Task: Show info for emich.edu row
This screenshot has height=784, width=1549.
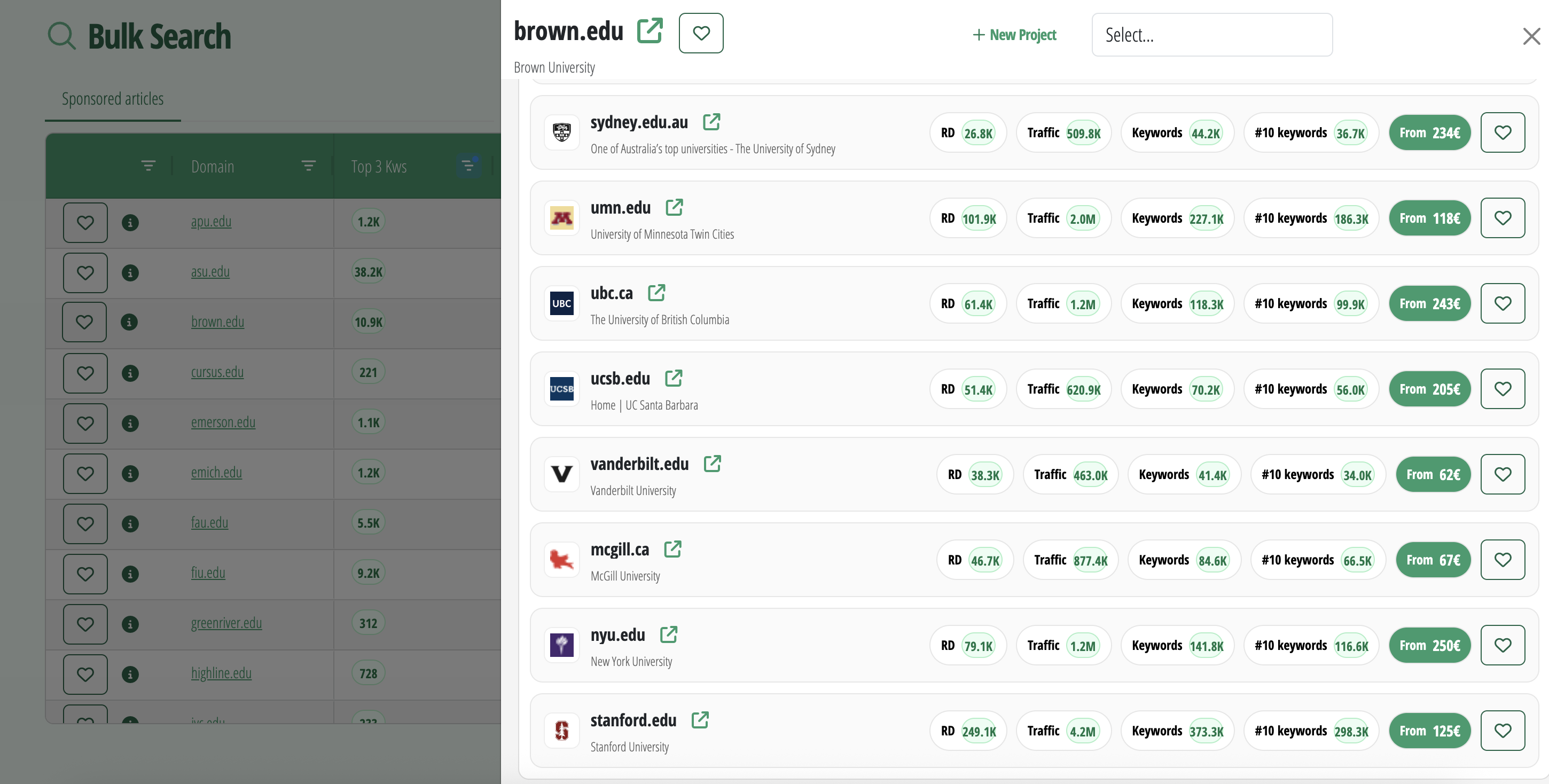Action: coord(130,473)
